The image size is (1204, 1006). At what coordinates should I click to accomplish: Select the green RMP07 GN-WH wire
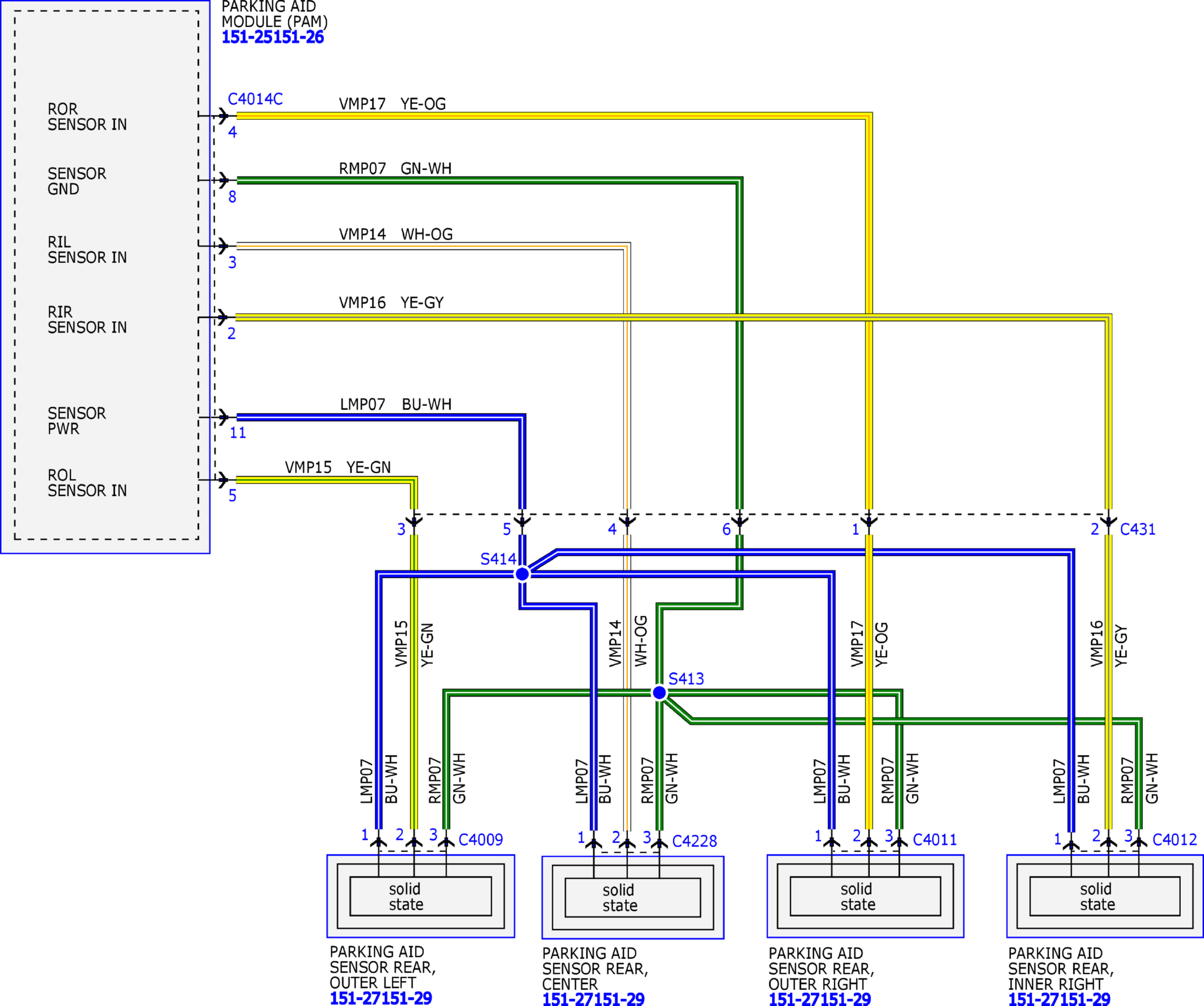(487, 180)
